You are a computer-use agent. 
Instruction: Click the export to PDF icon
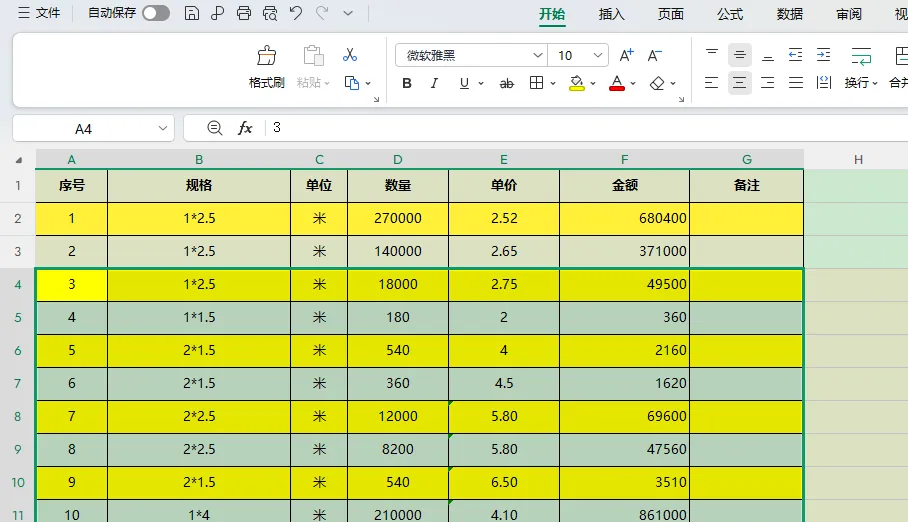tap(218, 13)
